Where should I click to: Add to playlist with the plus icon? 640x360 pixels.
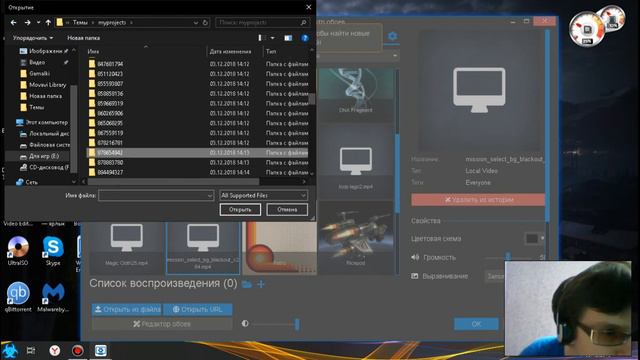261,284
